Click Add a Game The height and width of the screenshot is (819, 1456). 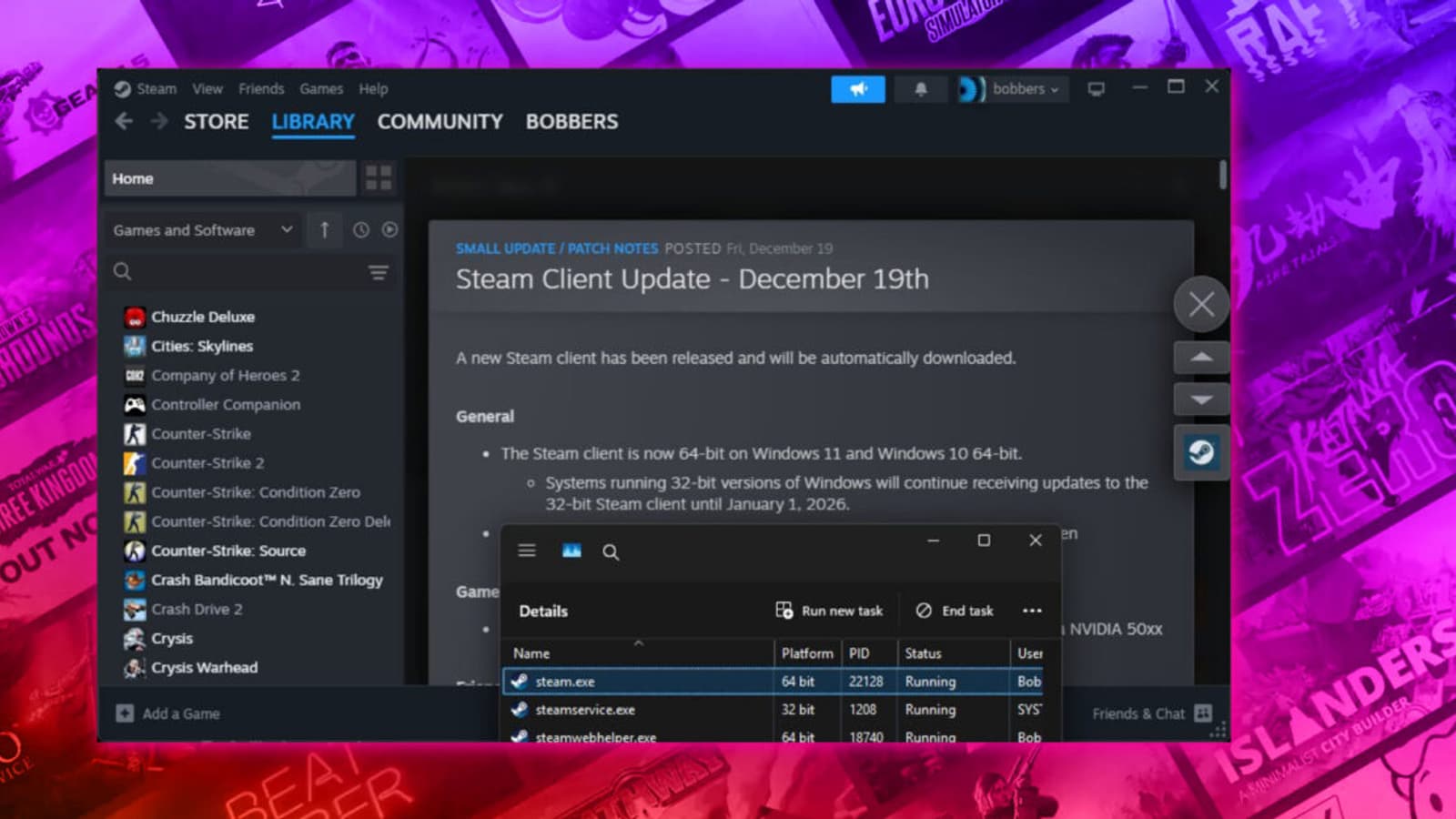(181, 713)
